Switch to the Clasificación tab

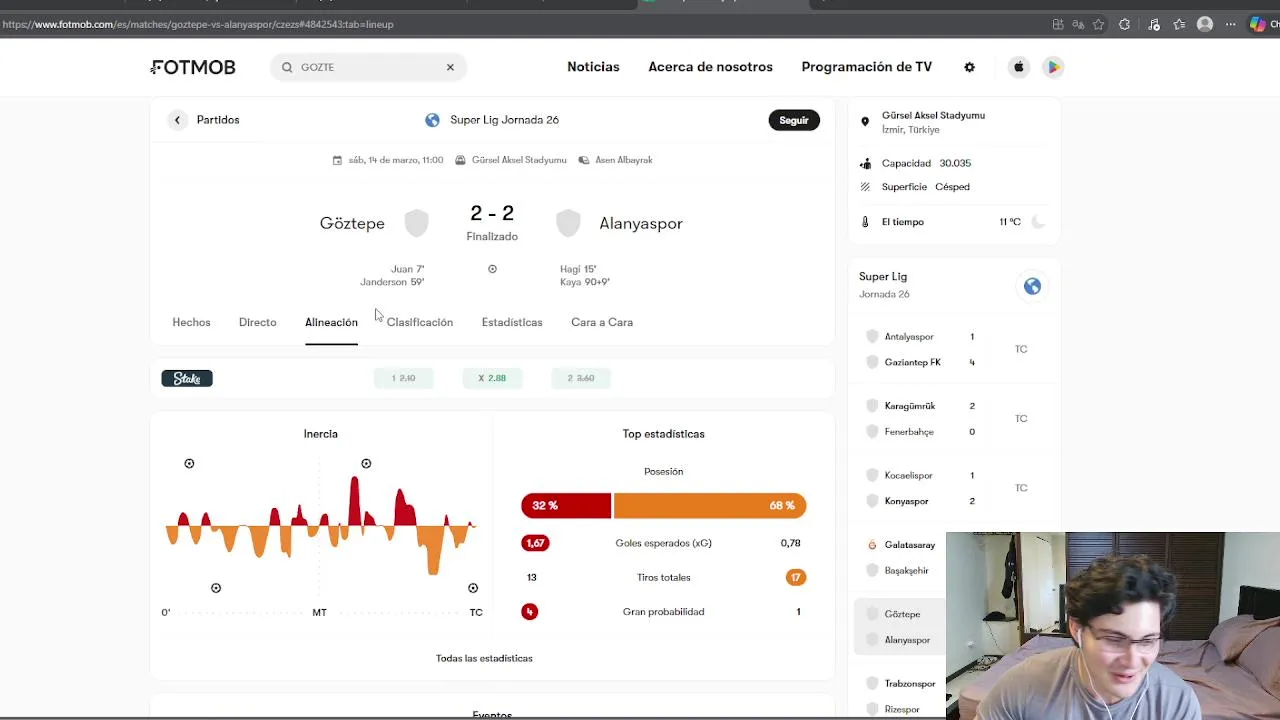[x=420, y=322]
